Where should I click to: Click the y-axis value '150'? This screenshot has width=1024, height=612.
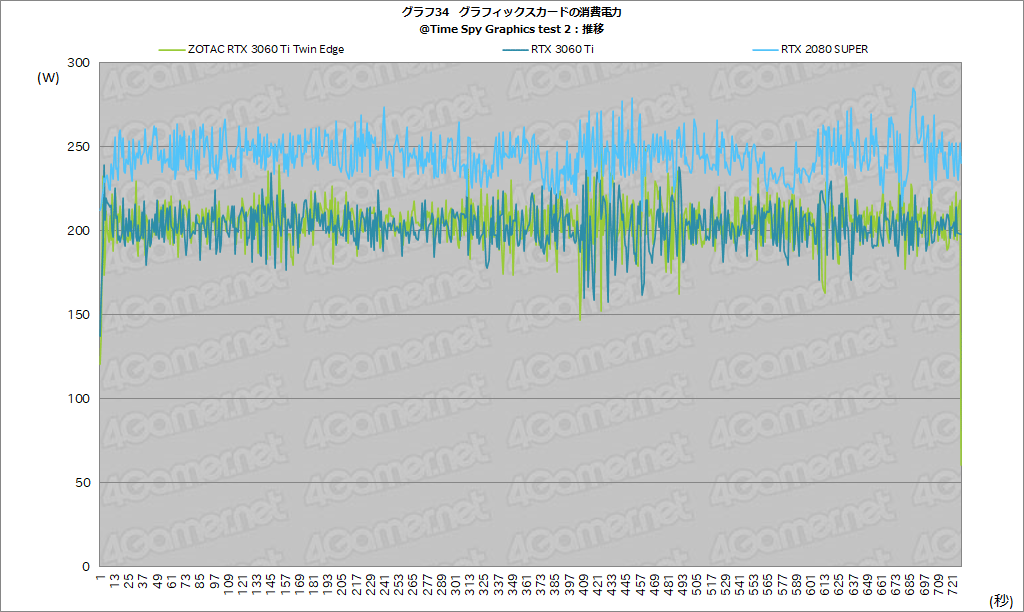[78, 315]
